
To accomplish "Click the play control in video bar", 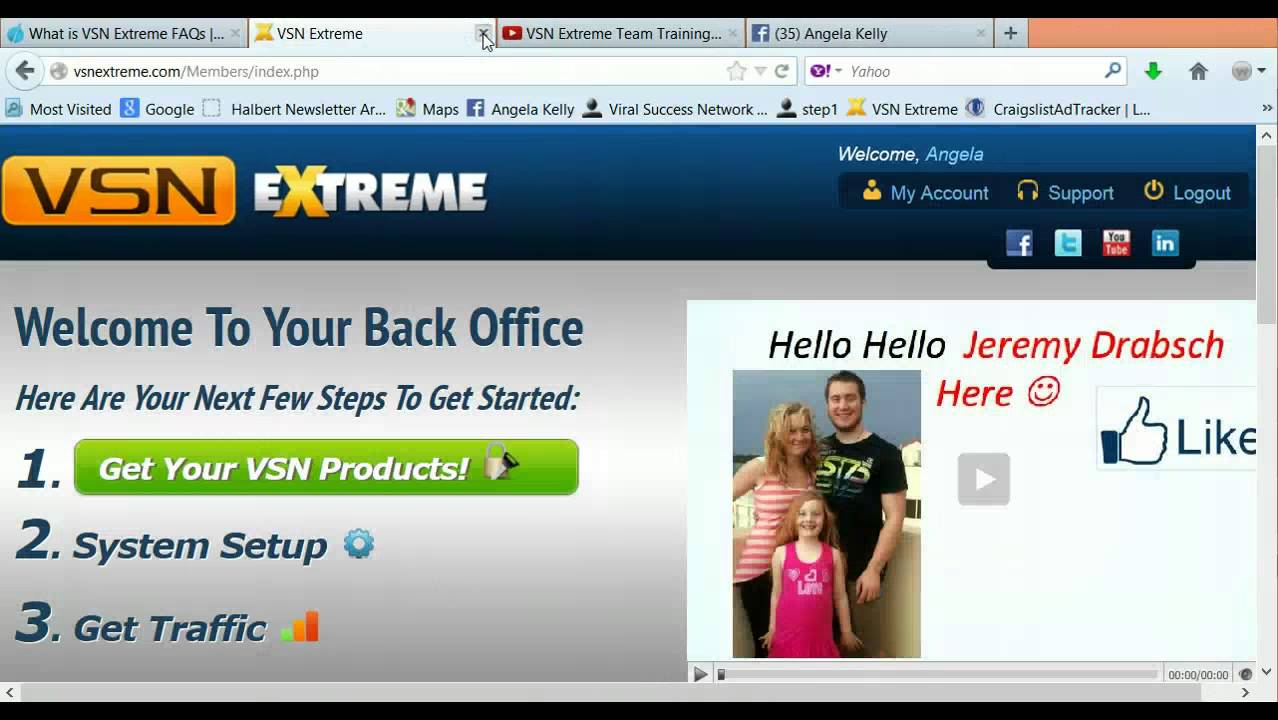I will pos(700,674).
